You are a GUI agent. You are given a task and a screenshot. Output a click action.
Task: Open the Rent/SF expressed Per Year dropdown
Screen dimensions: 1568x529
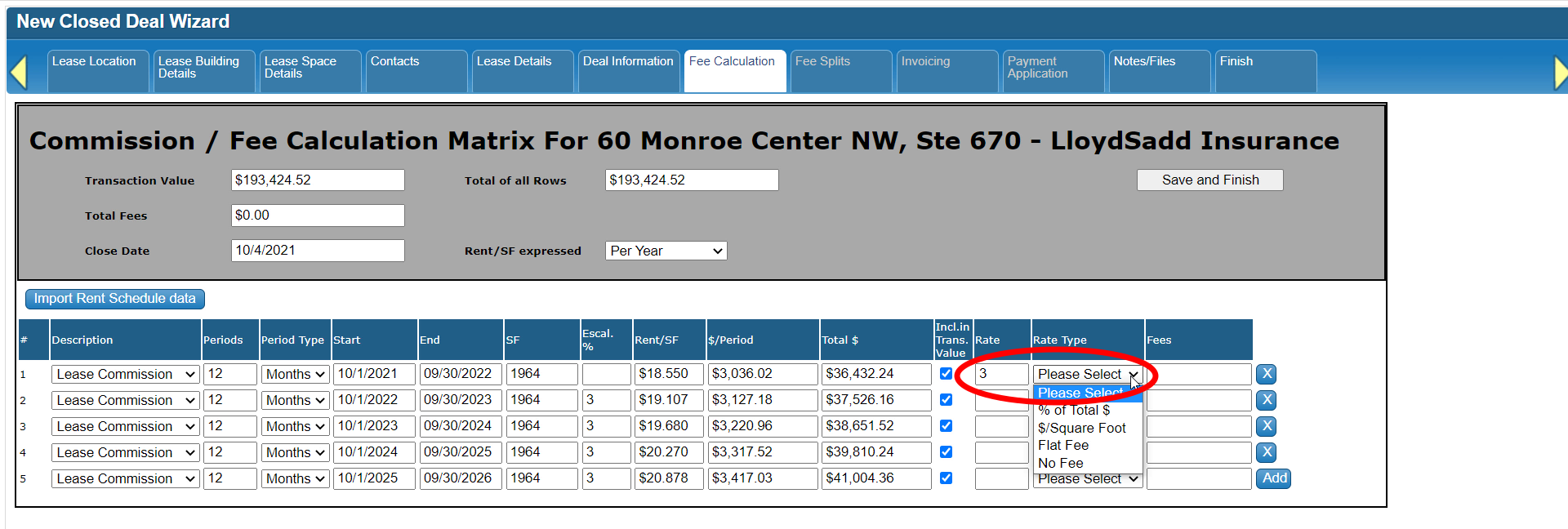click(x=666, y=251)
